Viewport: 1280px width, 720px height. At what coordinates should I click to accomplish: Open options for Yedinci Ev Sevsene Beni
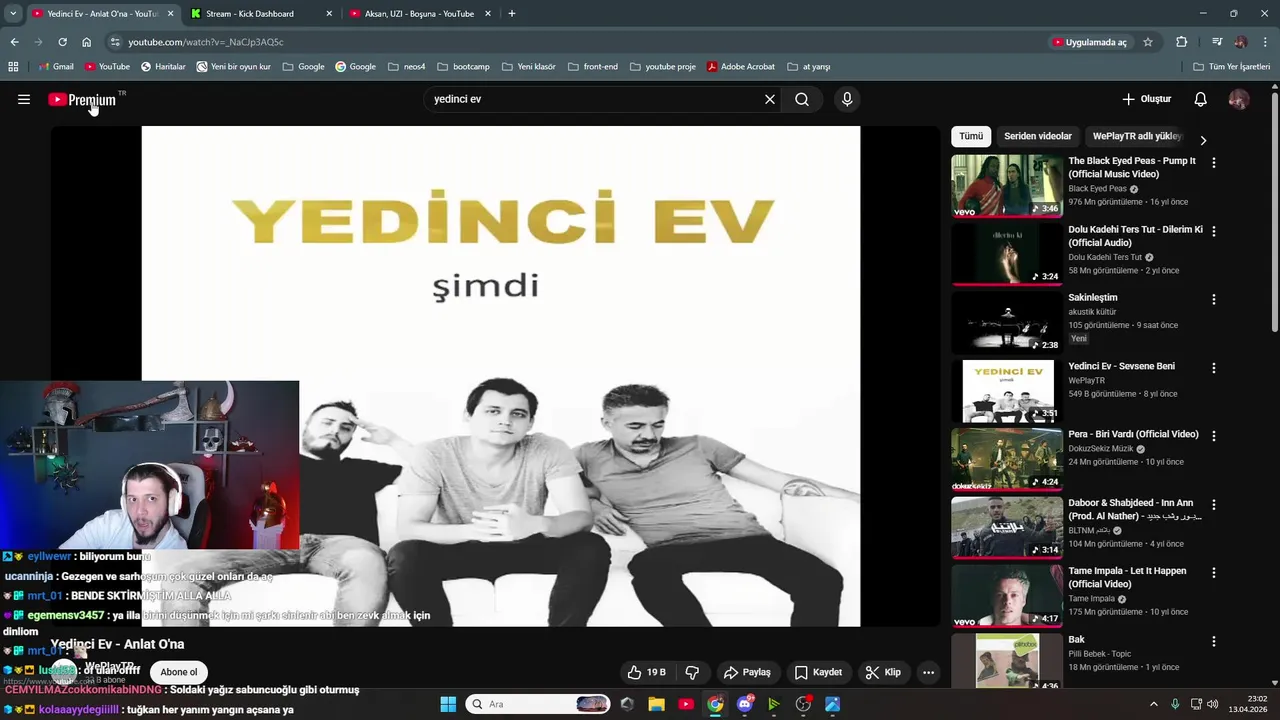pyautogui.click(x=1214, y=368)
